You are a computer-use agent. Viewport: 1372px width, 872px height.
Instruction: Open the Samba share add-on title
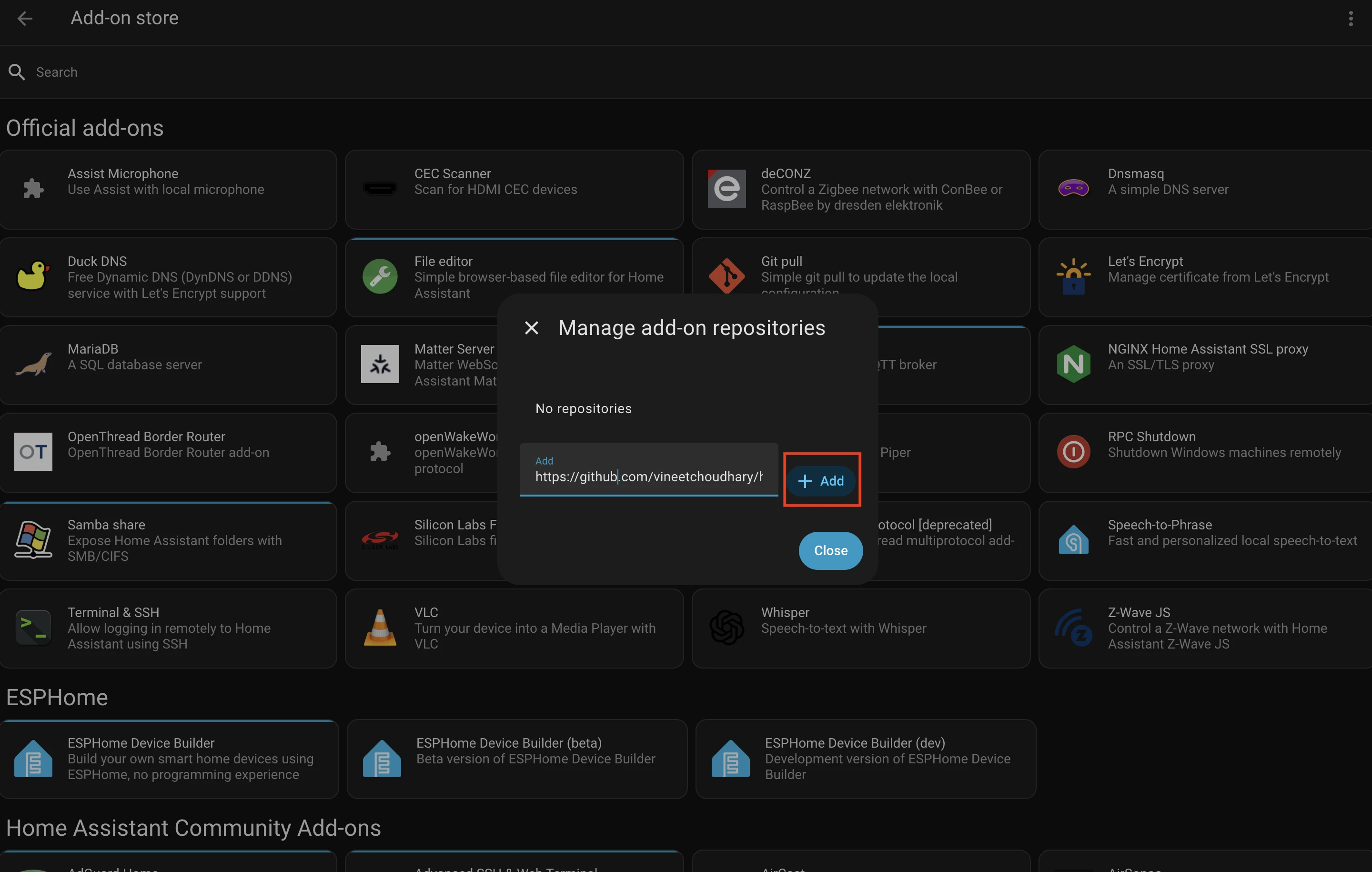[107, 524]
